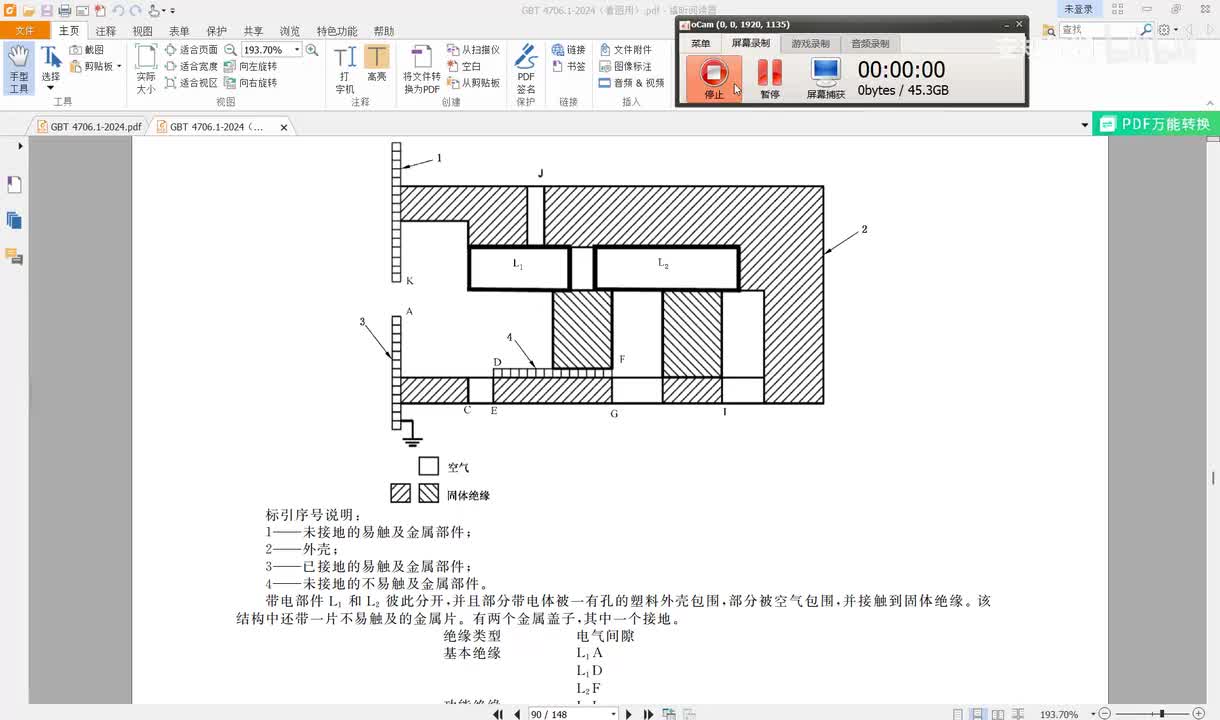Insert Image Annotation (图像标注)
Screen dimensions: 1220x720
pyautogui.click(x=626, y=66)
